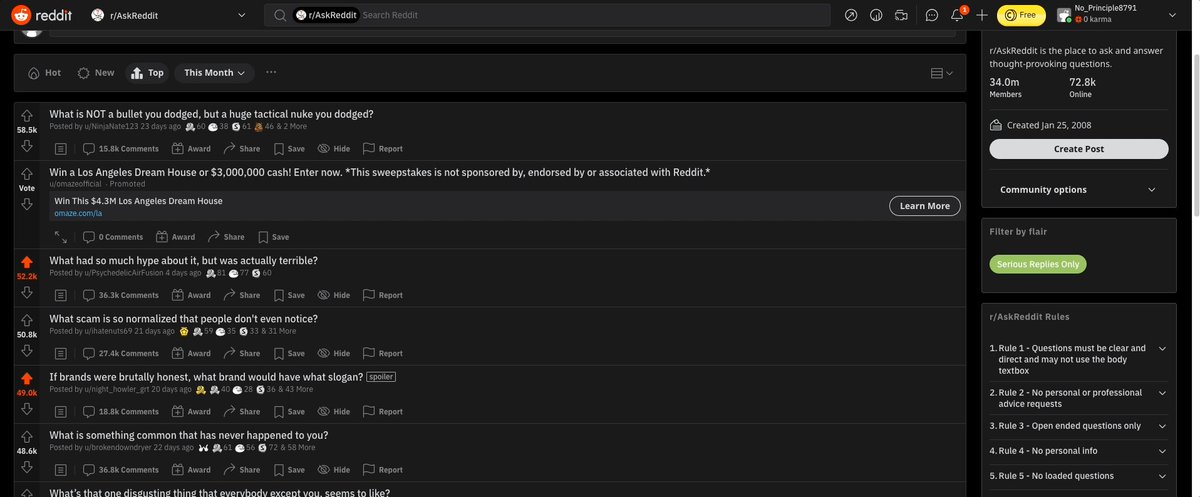Open 36.3k Comments on the hype post

(121, 295)
